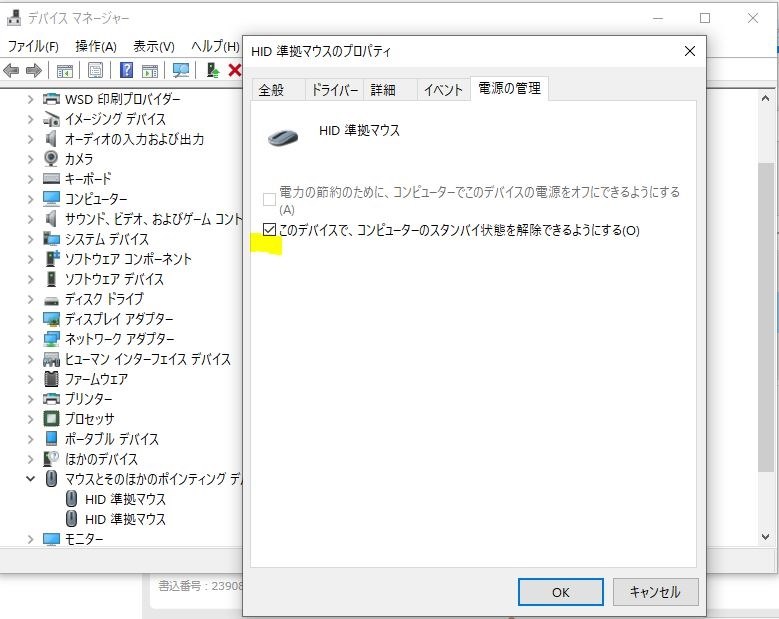This screenshot has height=619, width=779.
Task: Click the Properties toolbar icon
Action: pyautogui.click(x=95, y=71)
